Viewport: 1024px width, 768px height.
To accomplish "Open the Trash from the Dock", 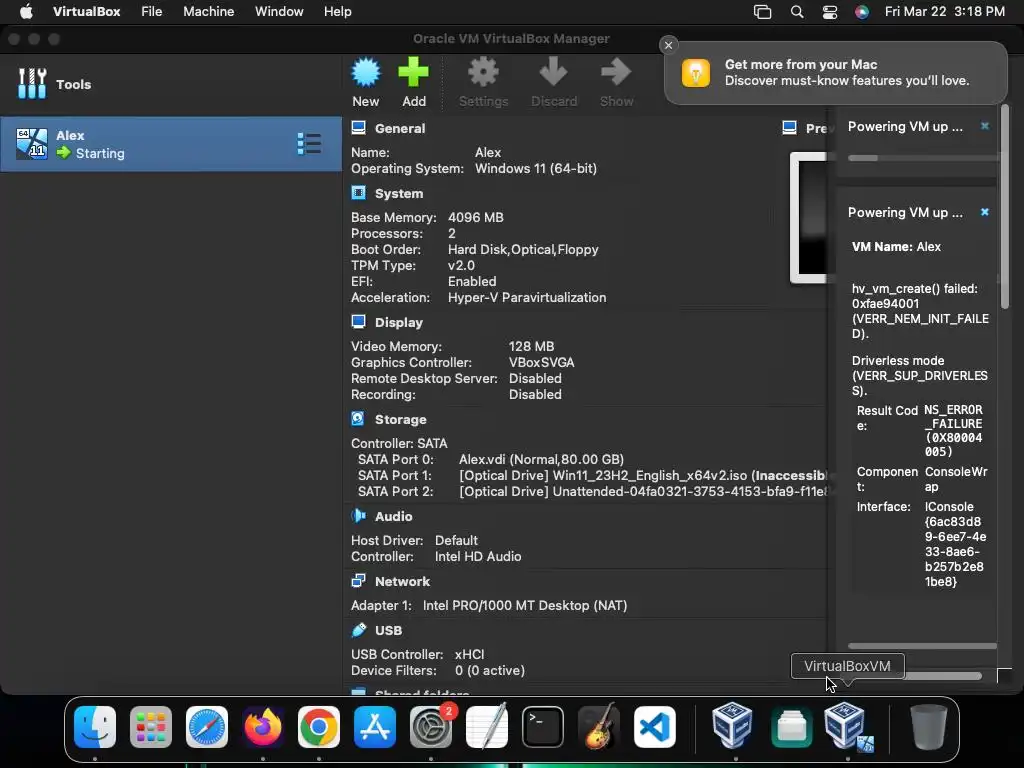I will (x=929, y=727).
